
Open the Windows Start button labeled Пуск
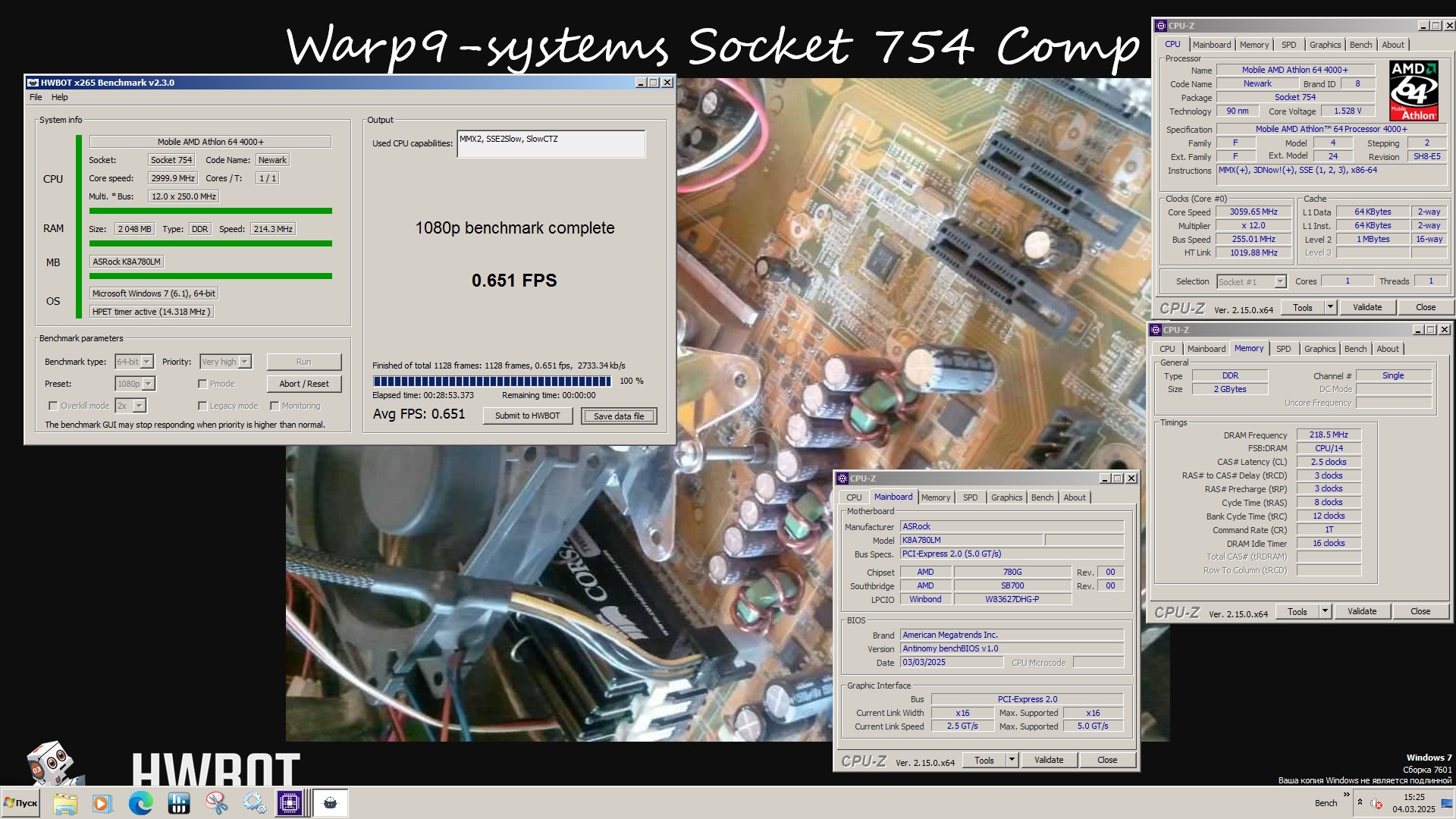point(20,802)
